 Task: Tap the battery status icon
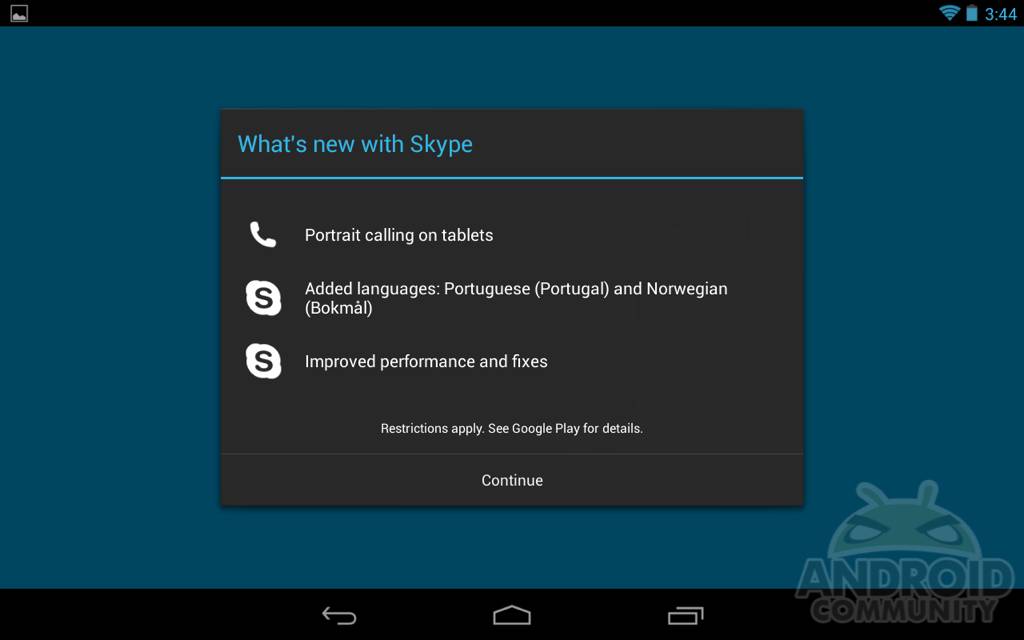[972, 12]
